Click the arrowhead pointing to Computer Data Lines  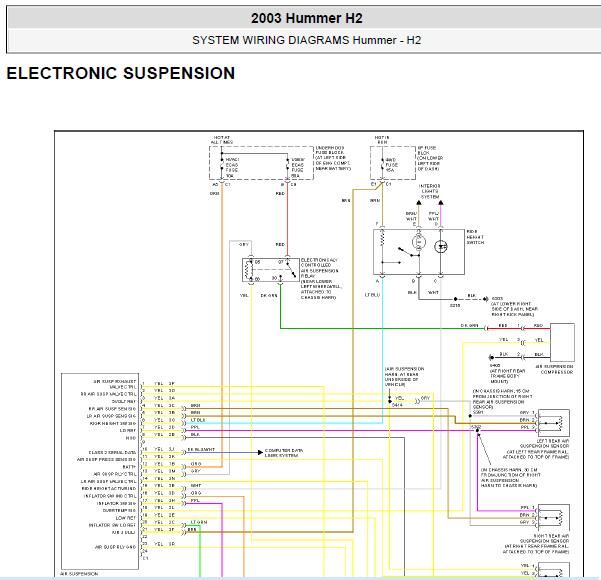tap(260, 452)
